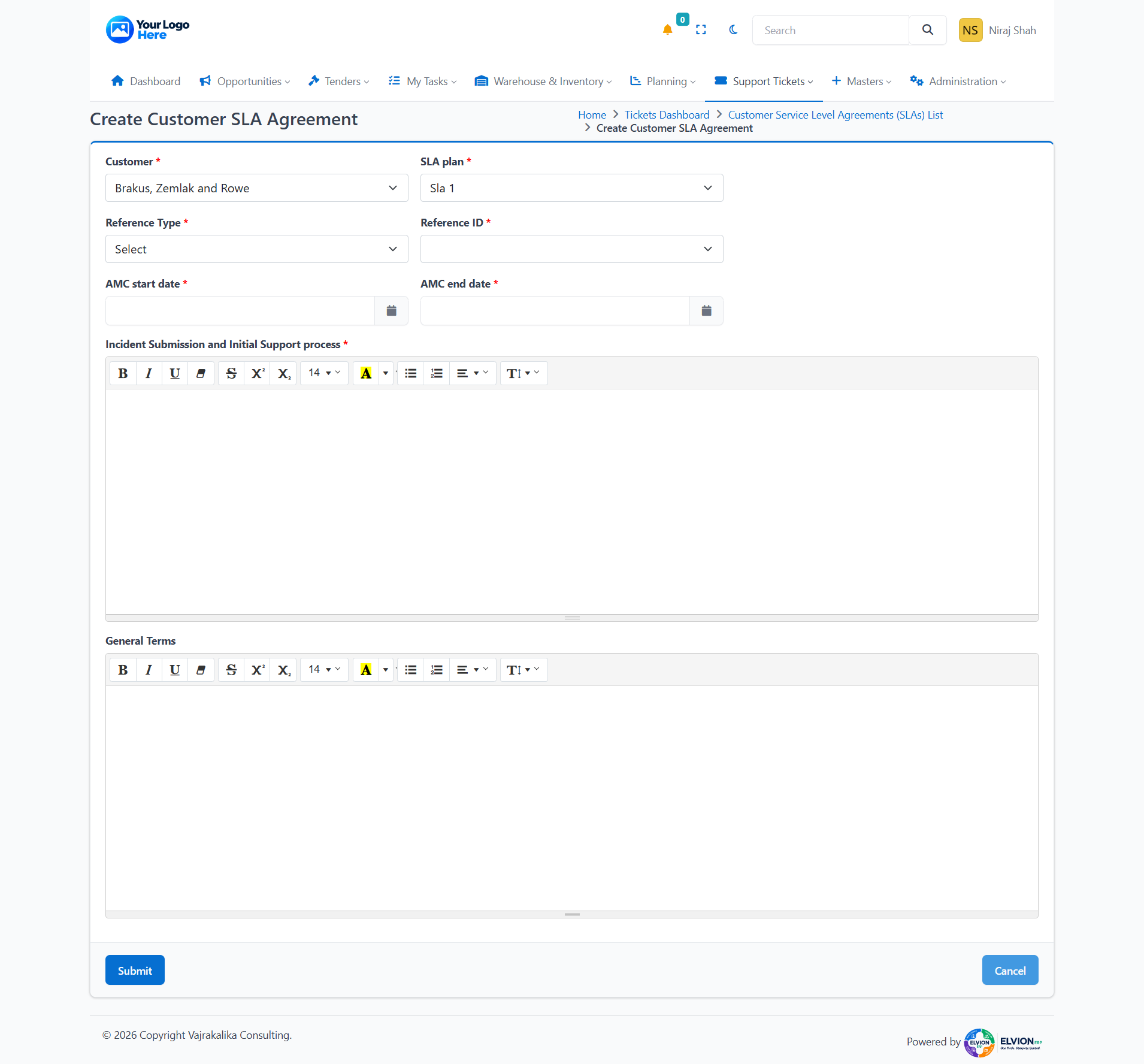This screenshot has height=1064, width=1144.
Task: Click the Submit button
Action: (x=135, y=970)
